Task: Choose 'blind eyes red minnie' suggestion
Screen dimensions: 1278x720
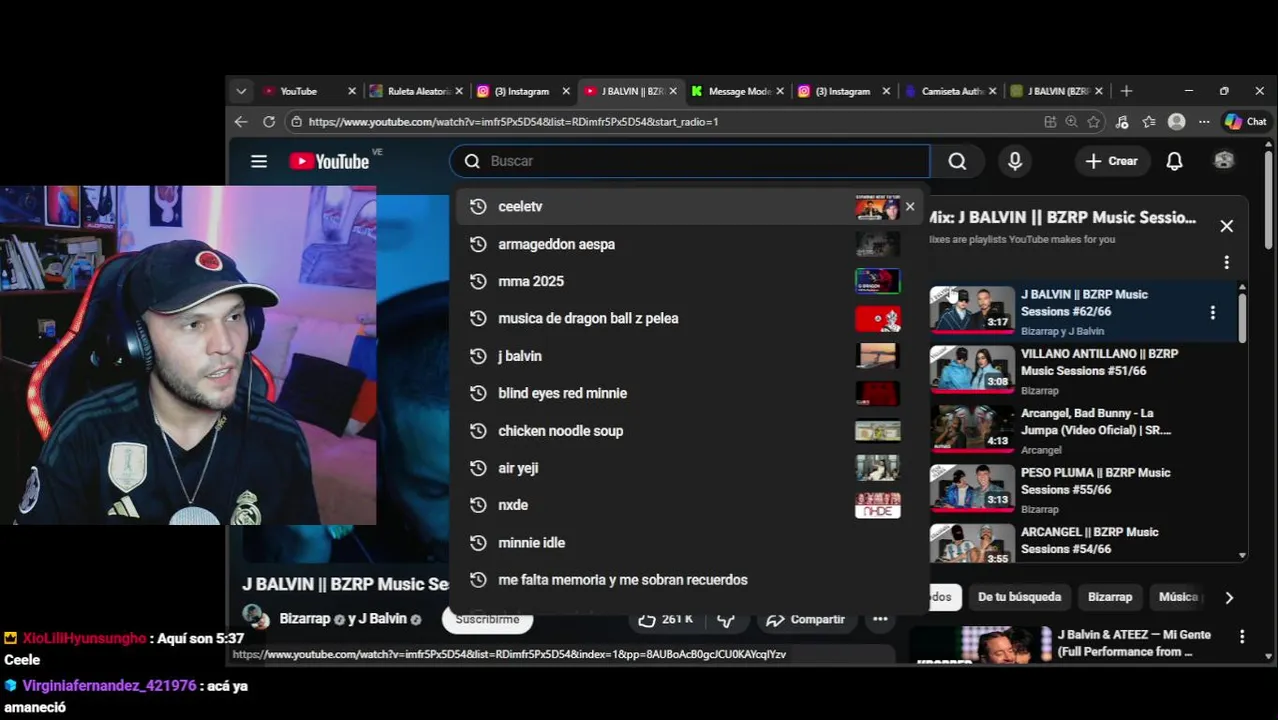Action: (690, 393)
